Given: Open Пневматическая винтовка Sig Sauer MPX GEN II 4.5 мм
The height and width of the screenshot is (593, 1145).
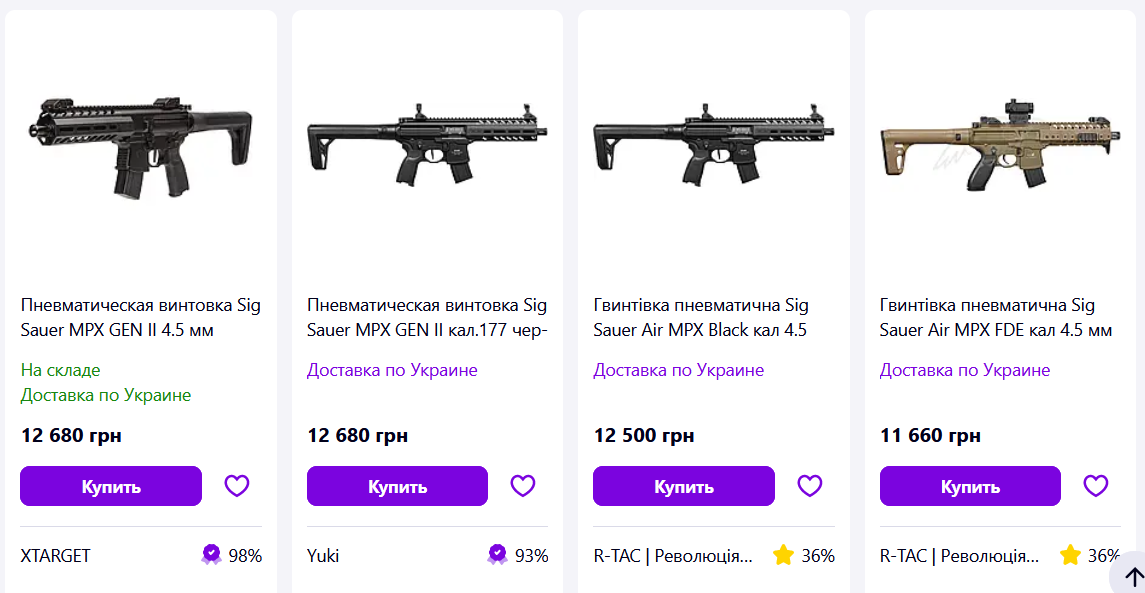Looking at the screenshot, I should pos(140,317).
